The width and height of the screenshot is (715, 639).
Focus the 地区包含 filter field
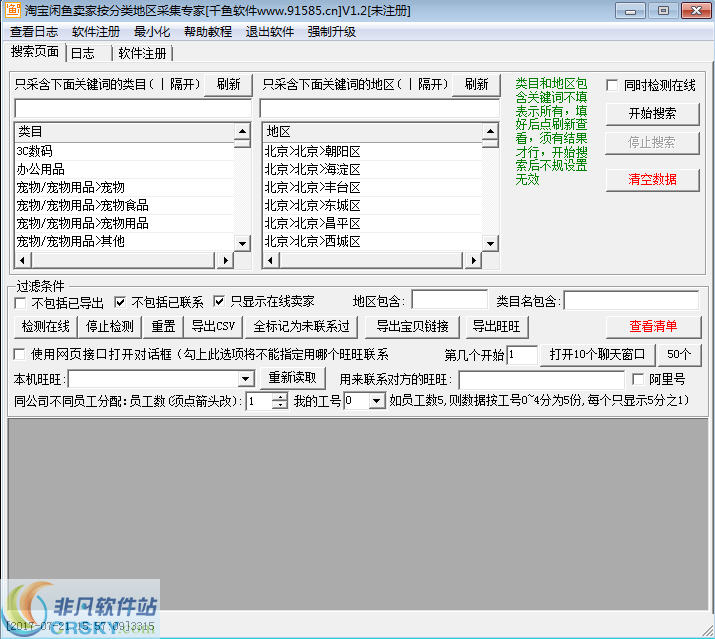tap(450, 301)
